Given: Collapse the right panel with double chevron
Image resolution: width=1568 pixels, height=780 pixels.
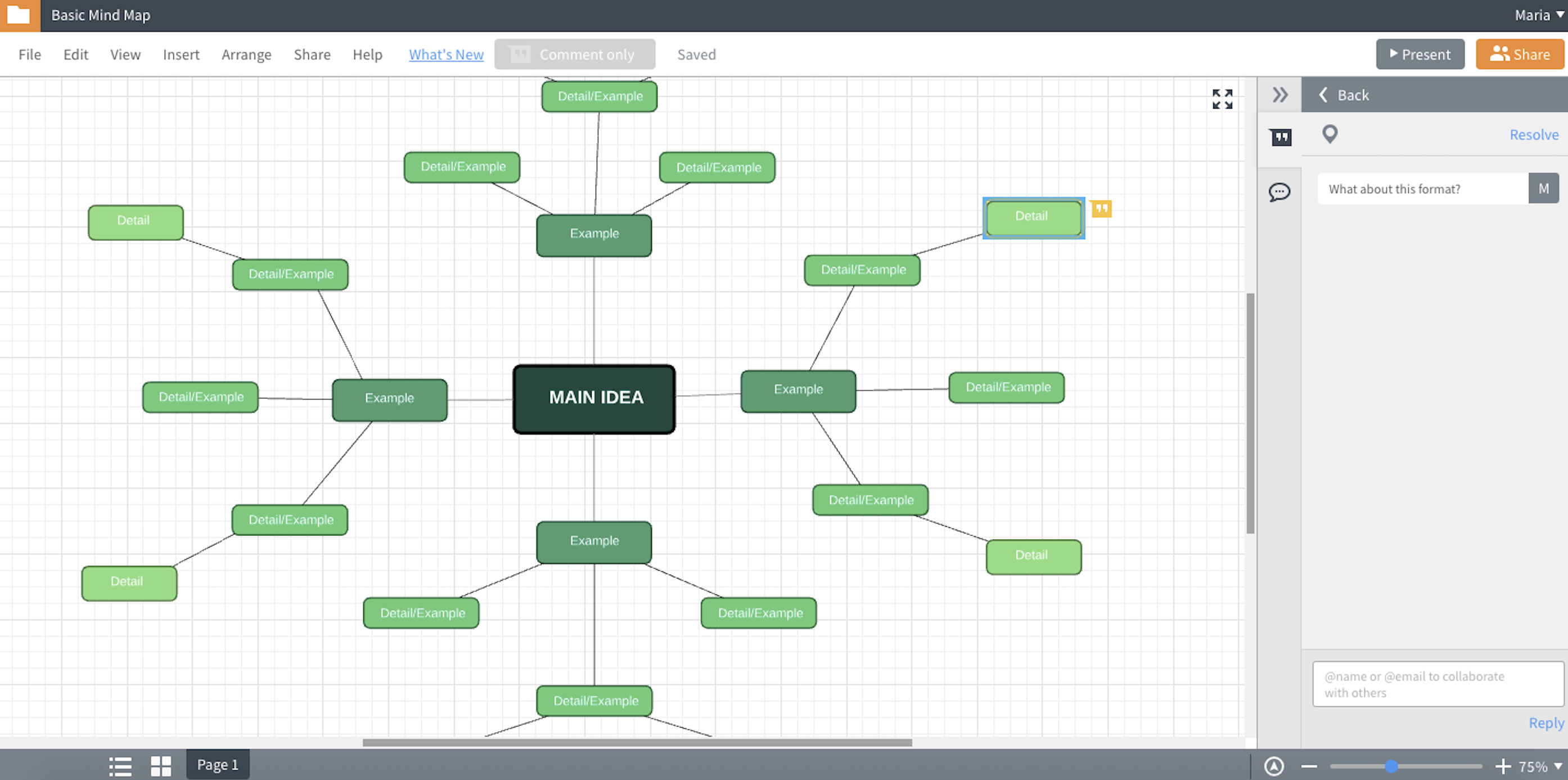Looking at the screenshot, I should point(1279,95).
